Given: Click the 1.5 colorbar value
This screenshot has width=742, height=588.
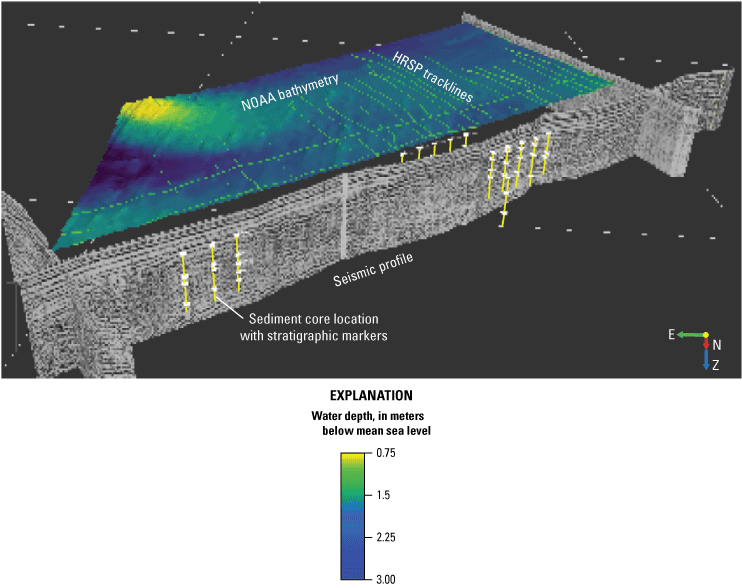Looking at the screenshot, I should coord(383,495).
